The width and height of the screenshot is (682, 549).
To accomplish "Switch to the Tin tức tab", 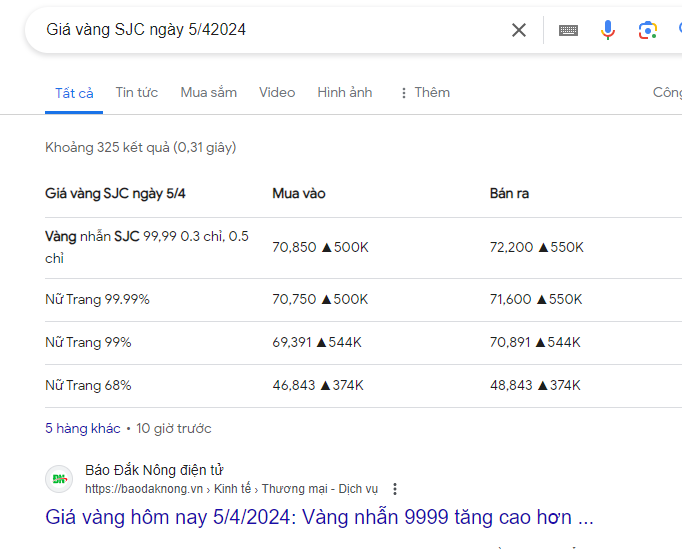I will tap(136, 92).
